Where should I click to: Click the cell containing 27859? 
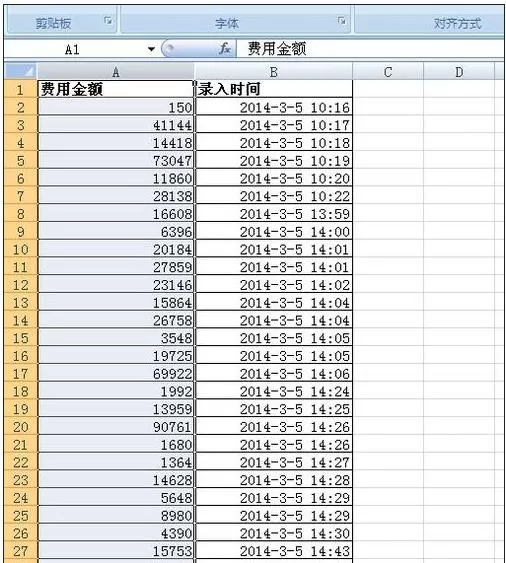pyautogui.click(x=116, y=266)
